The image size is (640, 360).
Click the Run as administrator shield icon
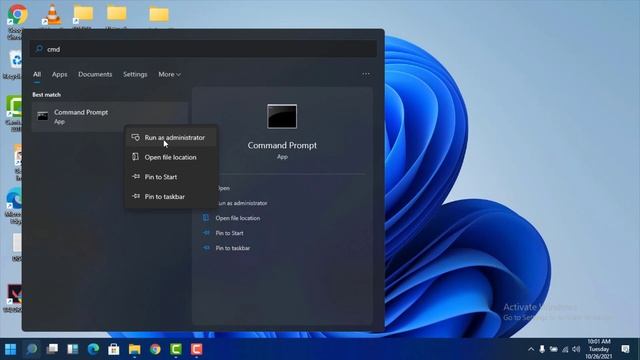tap(136, 138)
